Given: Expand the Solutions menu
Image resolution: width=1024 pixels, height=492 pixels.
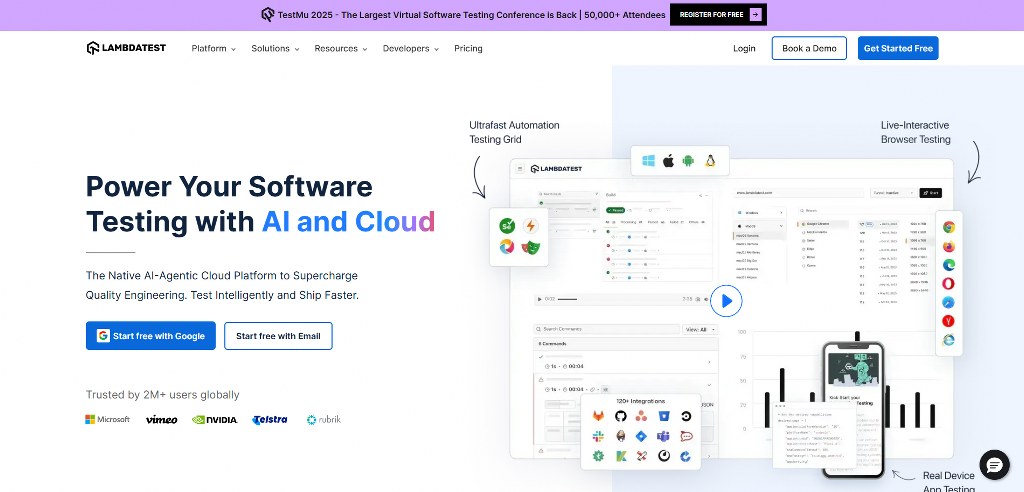Looking at the screenshot, I should point(275,48).
